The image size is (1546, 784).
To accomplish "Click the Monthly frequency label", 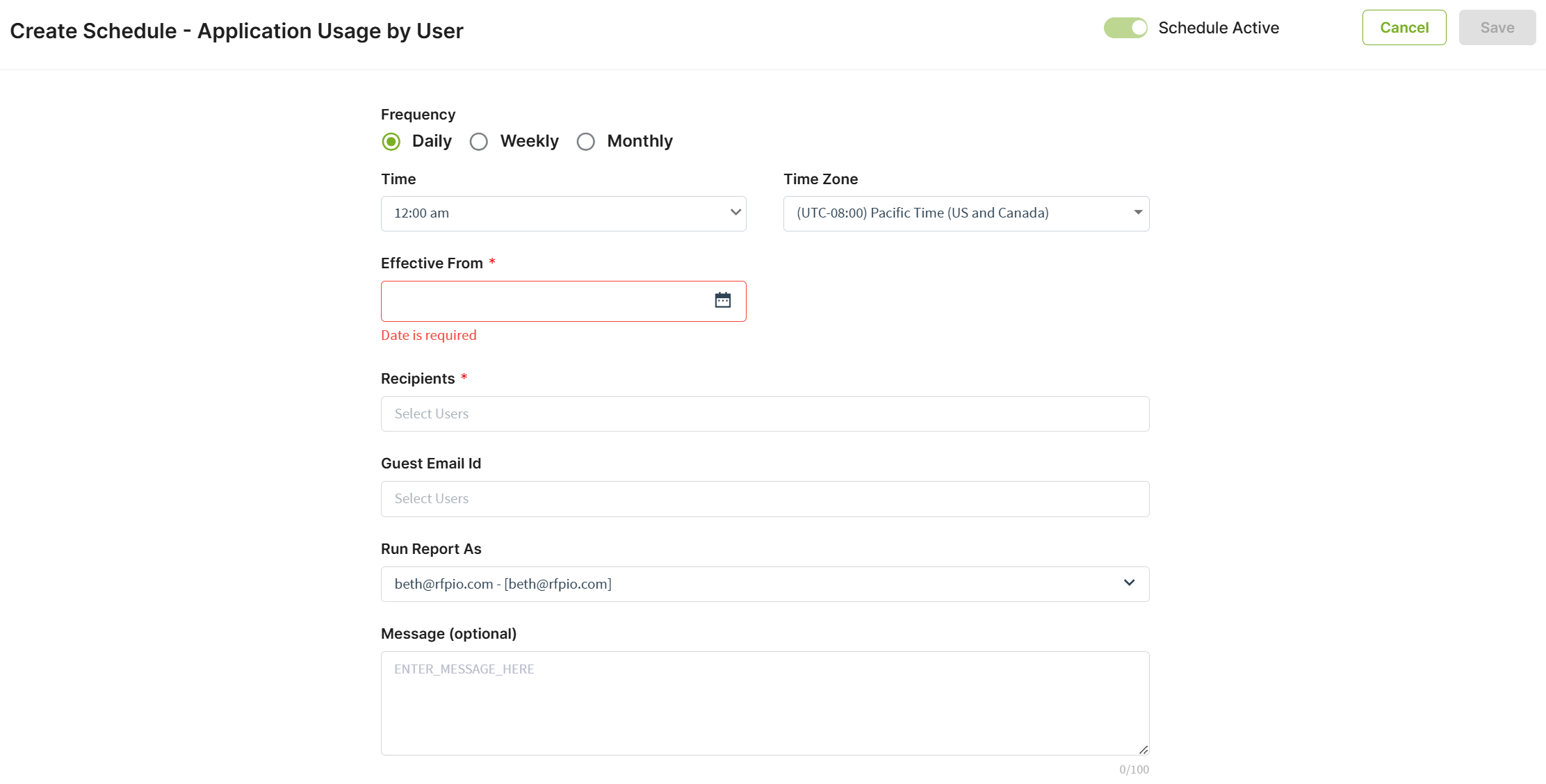I will click(x=640, y=141).
